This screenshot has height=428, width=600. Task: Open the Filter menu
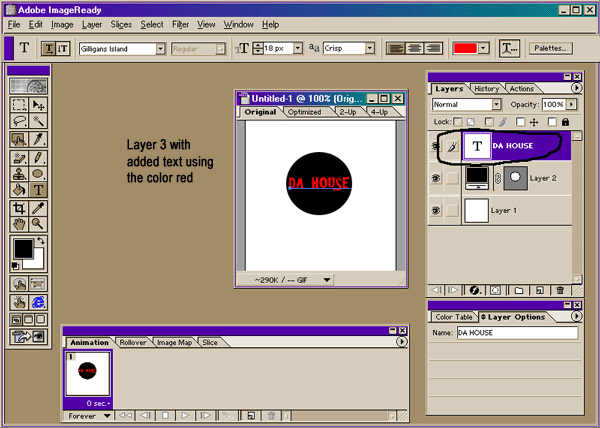point(180,23)
